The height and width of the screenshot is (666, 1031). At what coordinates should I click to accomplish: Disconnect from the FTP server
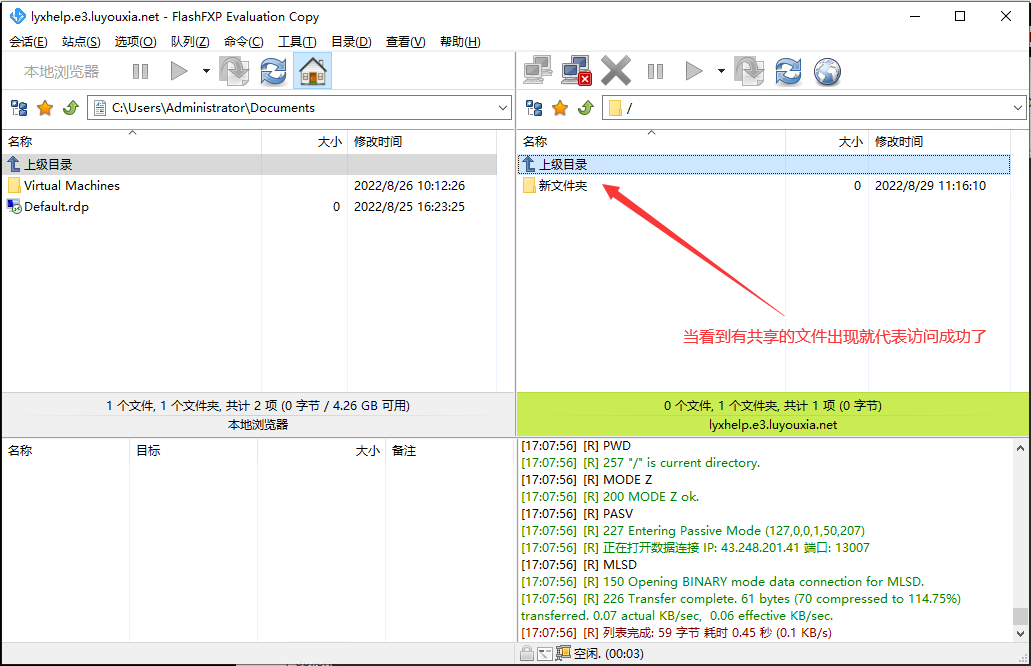pos(574,70)
